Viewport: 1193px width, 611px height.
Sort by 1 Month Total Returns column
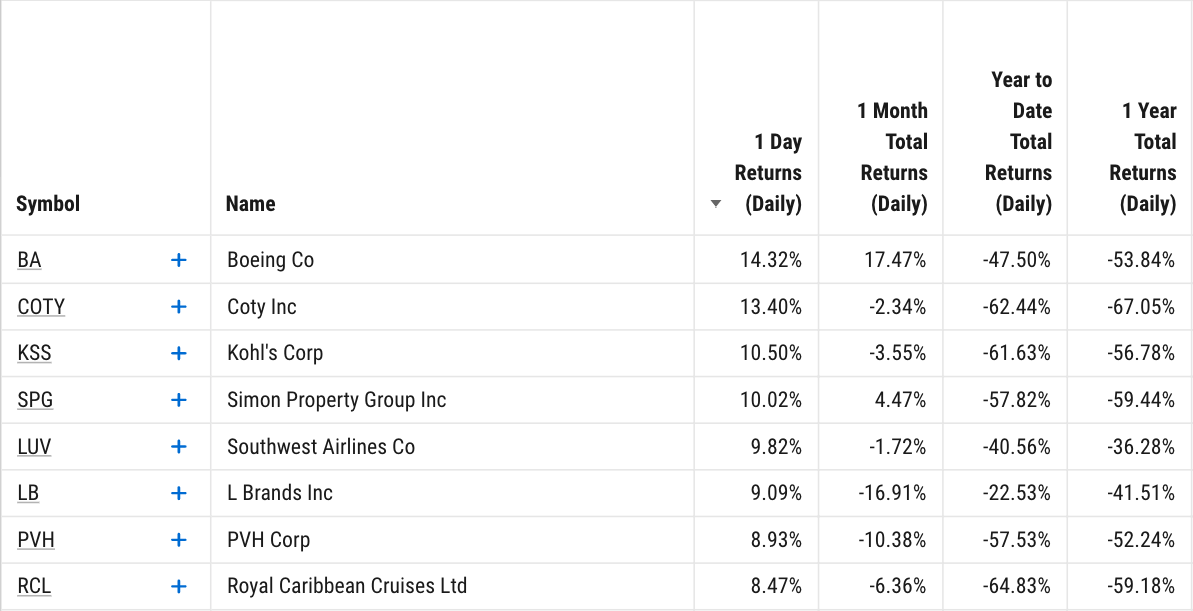click(892, 158)
